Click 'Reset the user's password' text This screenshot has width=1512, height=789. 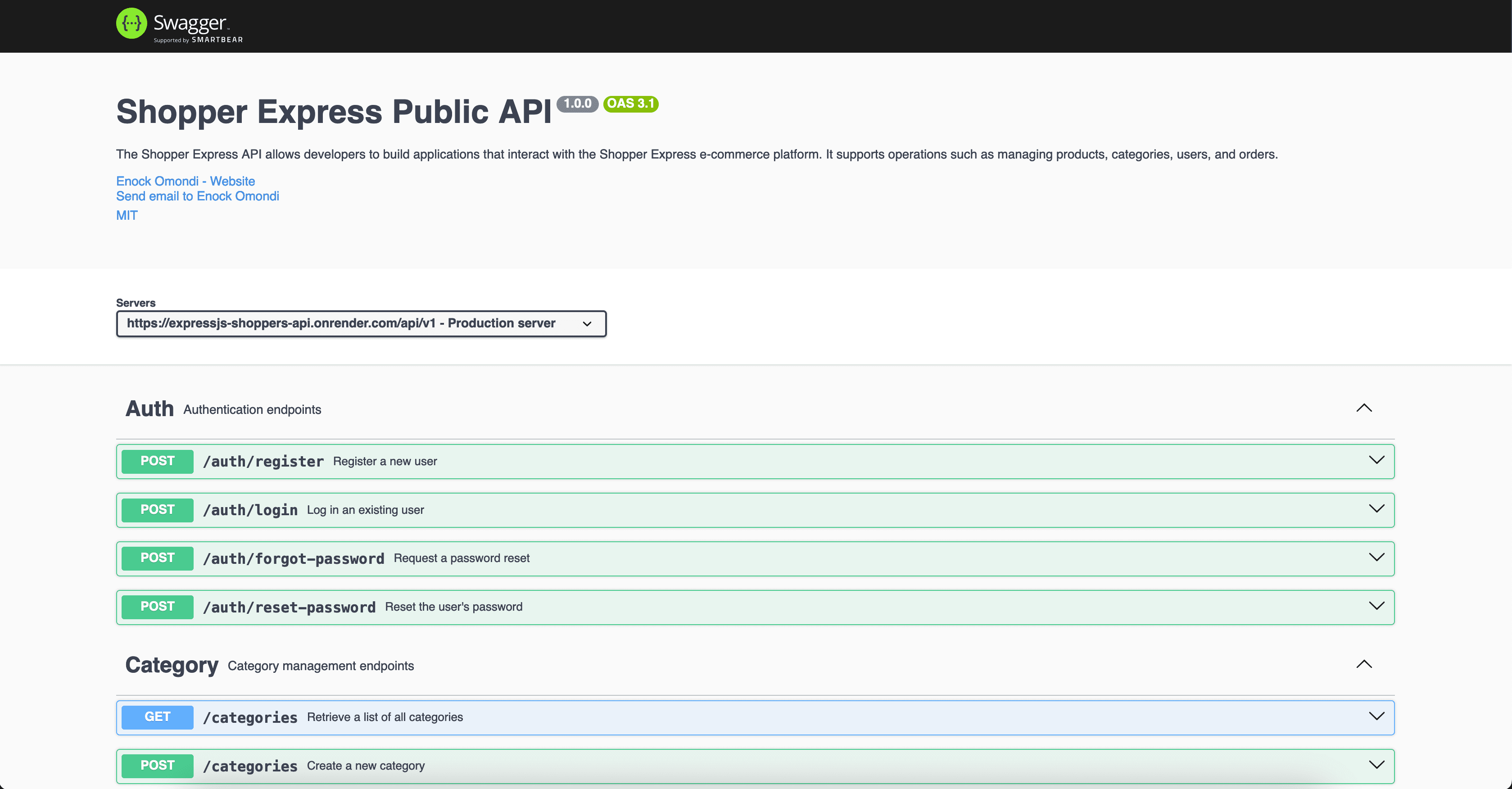454,607
